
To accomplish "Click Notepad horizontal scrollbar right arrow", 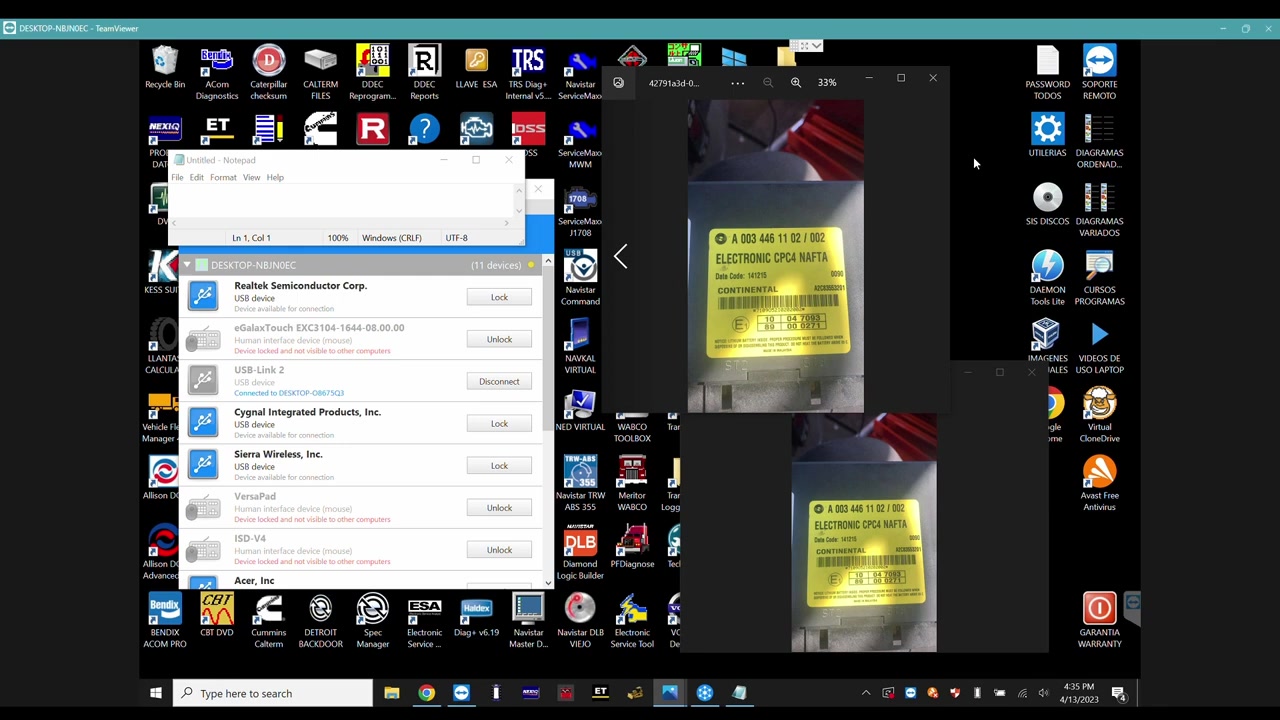I will tap(509, 222).
